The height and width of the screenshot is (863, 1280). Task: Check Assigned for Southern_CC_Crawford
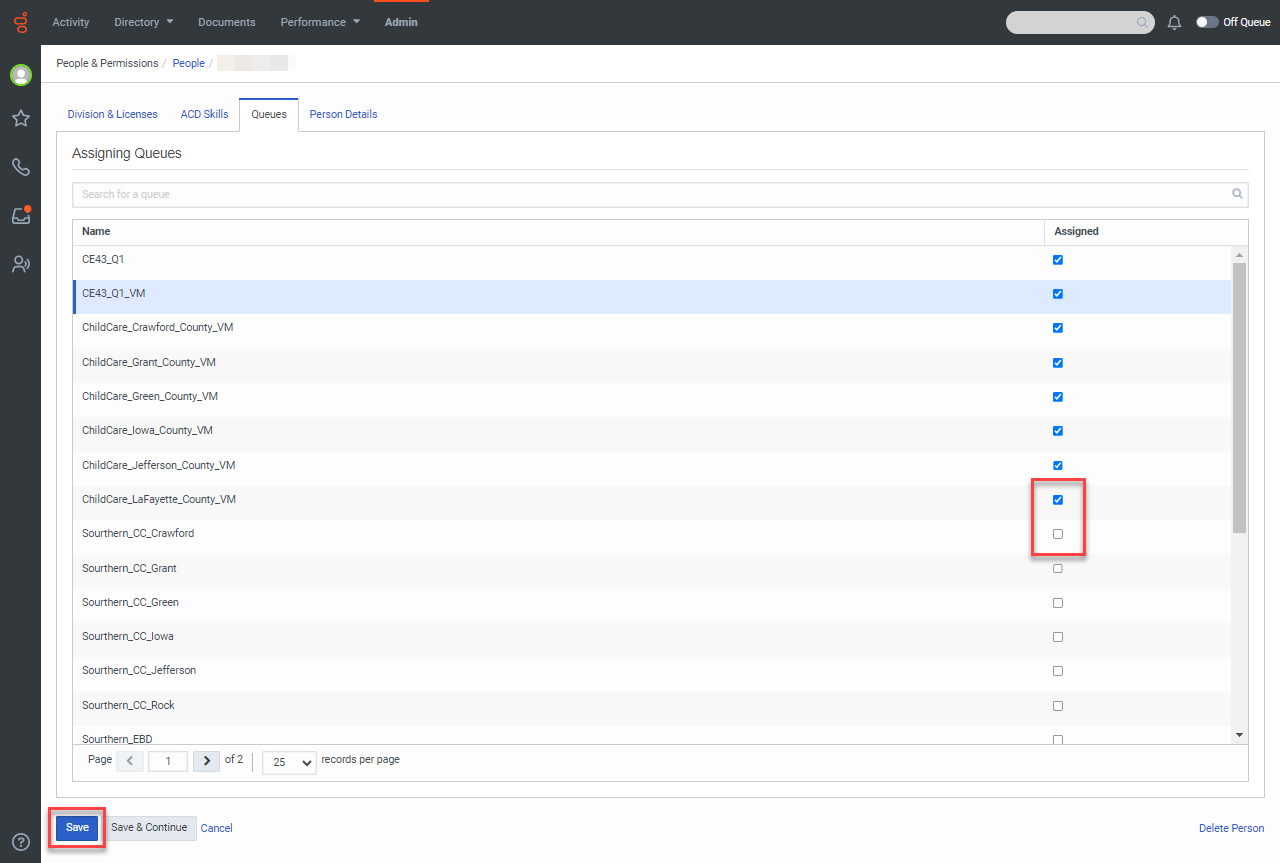coord(1058,534)
